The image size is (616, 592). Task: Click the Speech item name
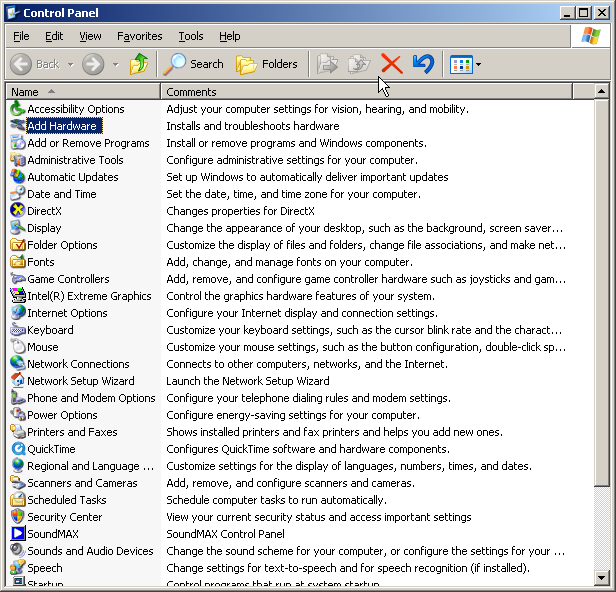coord(45,568)
